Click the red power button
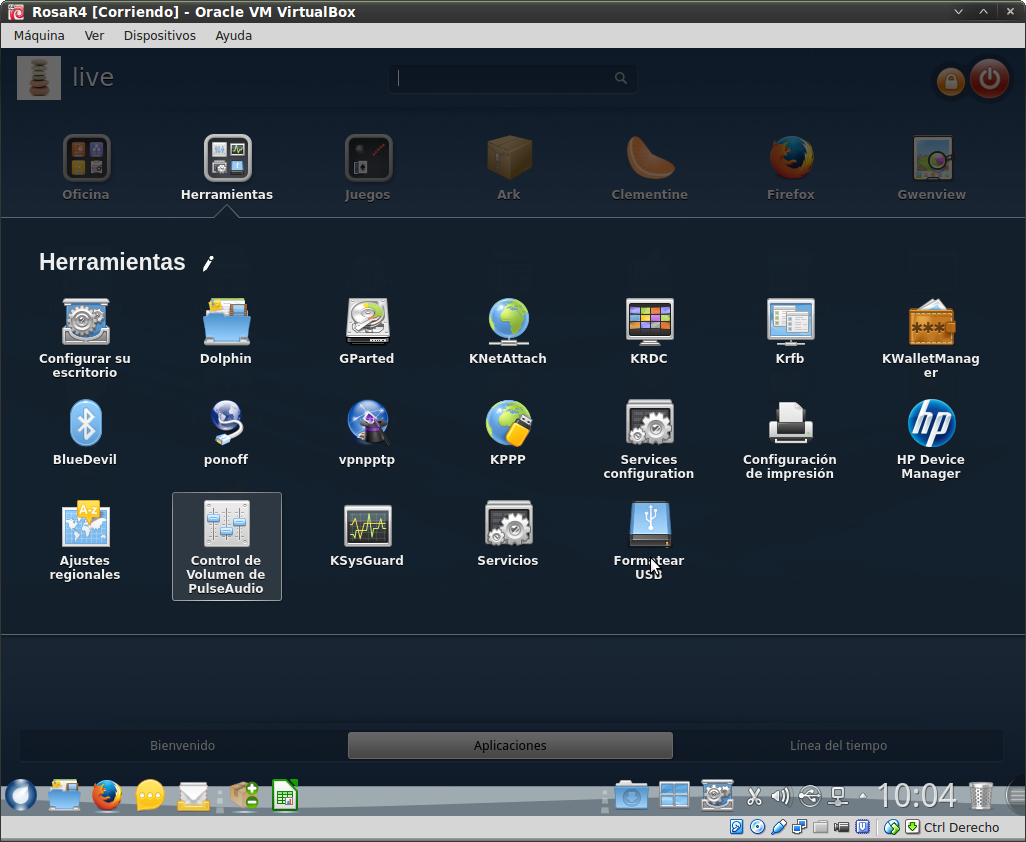The image size is (1026, 842). coord(989,79)
